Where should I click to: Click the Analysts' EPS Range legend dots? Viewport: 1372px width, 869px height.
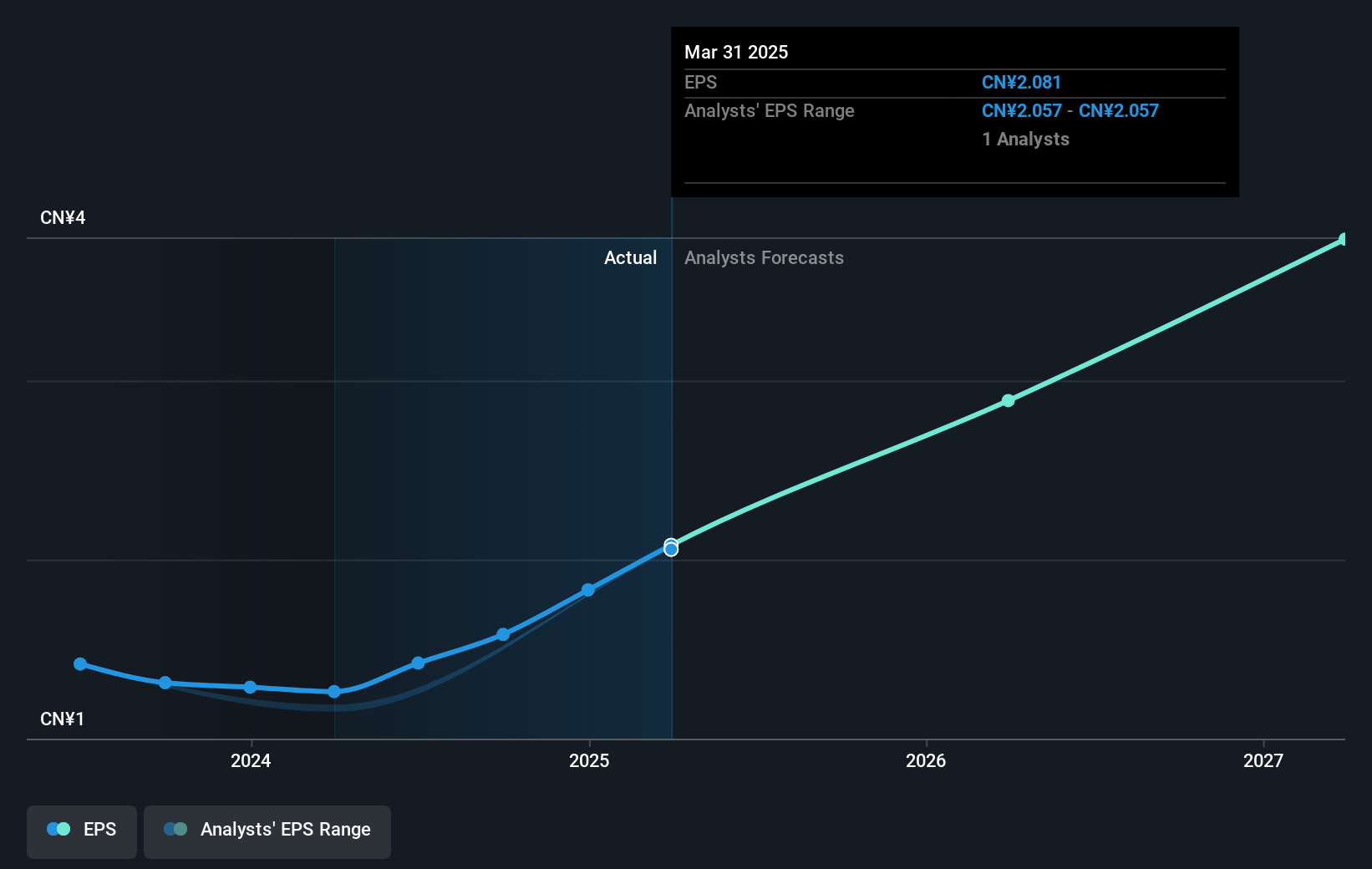point(175,829)
